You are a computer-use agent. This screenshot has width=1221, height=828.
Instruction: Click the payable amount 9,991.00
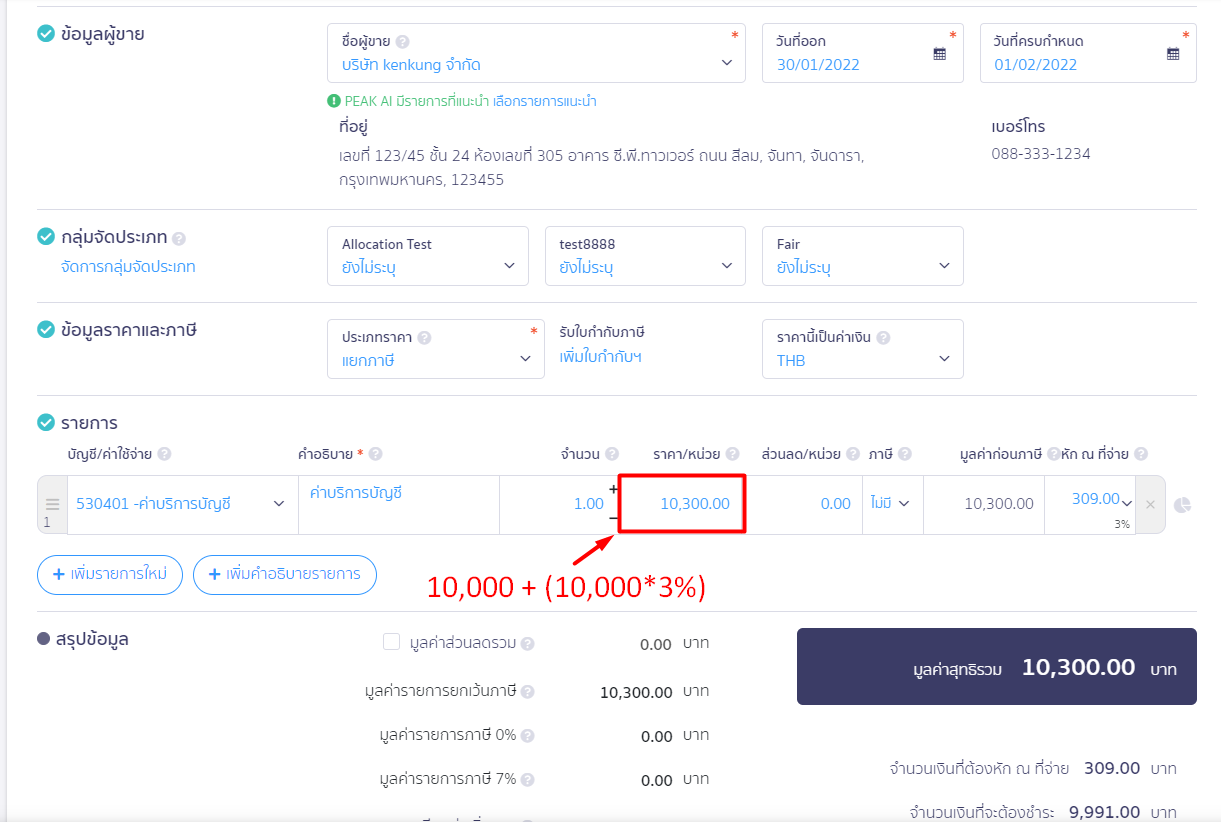(x=1105, y=812)
